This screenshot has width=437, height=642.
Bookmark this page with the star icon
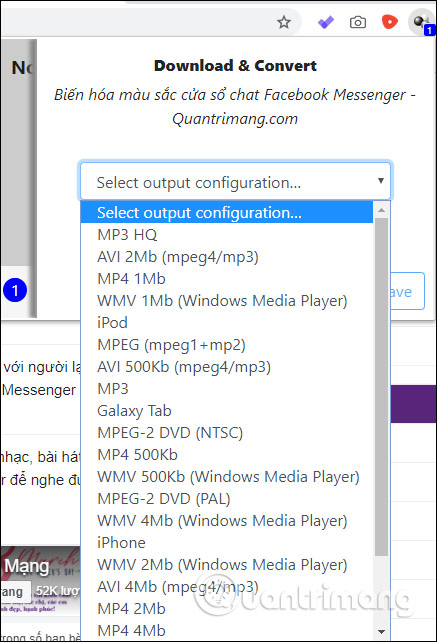283,22
